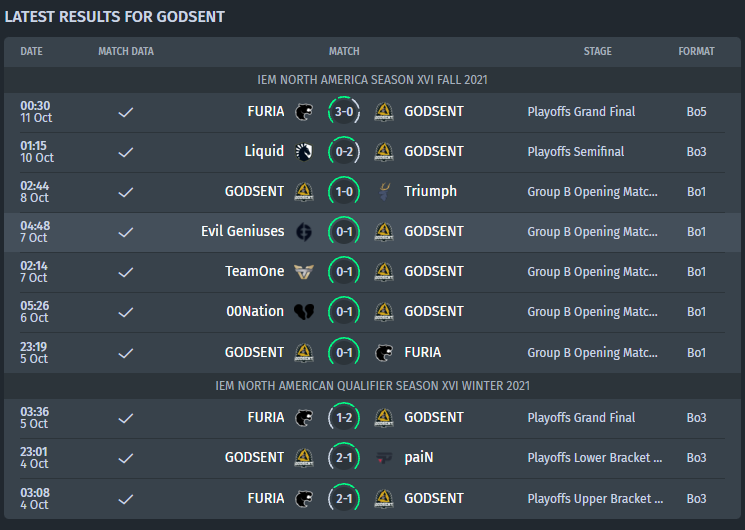Click GODSENT logo in Triumph match row
Image resolution: width=745 pixels, height=530 pixels.
(x=304, y=192)
